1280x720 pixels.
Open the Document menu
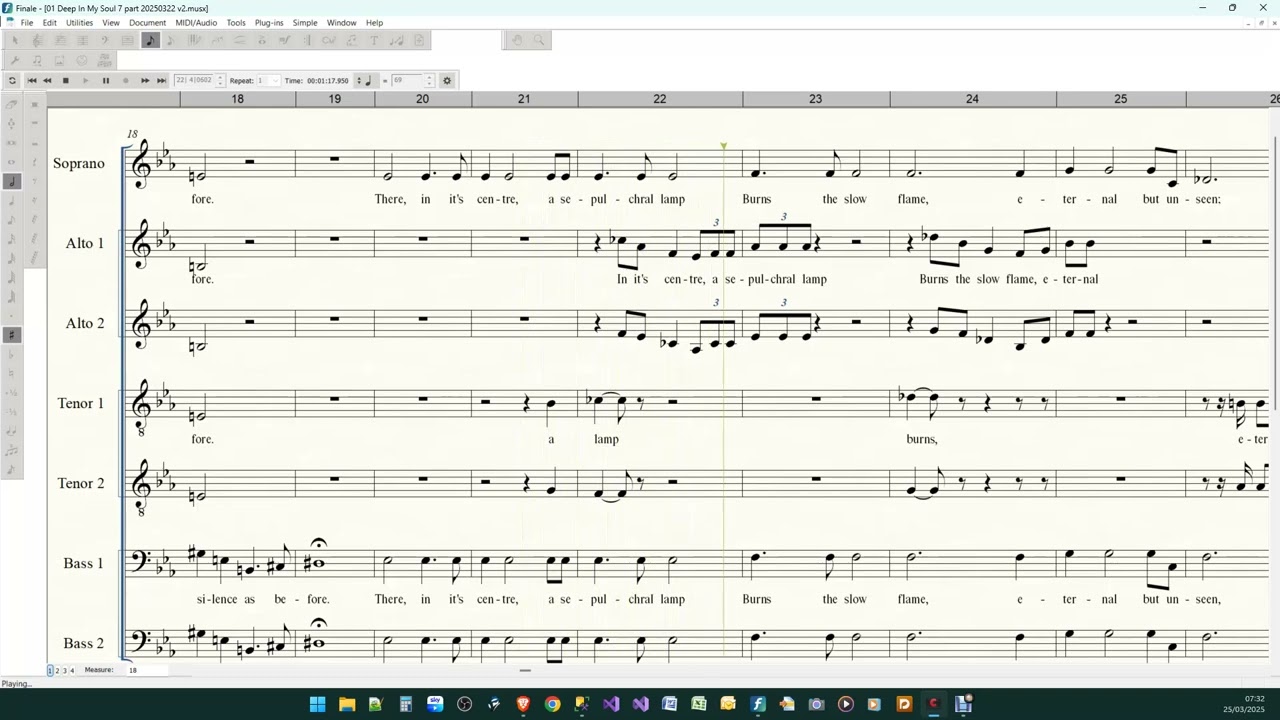pyautogui.click(x=147, y=22)
